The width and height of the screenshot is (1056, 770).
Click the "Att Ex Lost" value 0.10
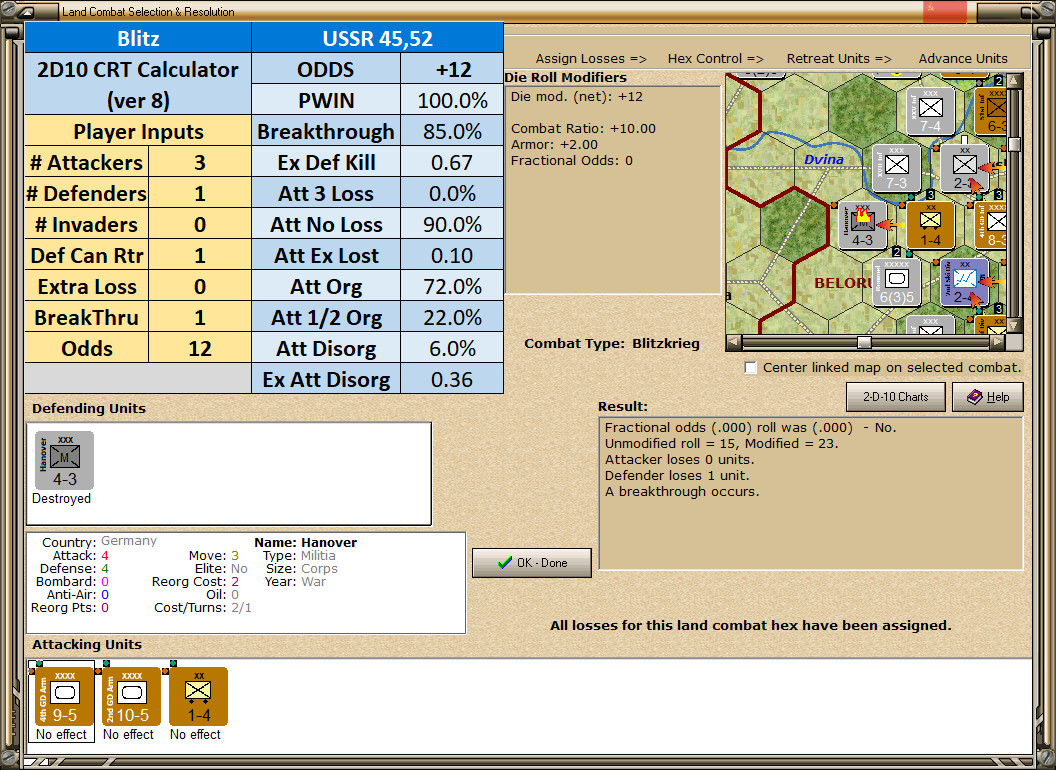tap(452, 255)
